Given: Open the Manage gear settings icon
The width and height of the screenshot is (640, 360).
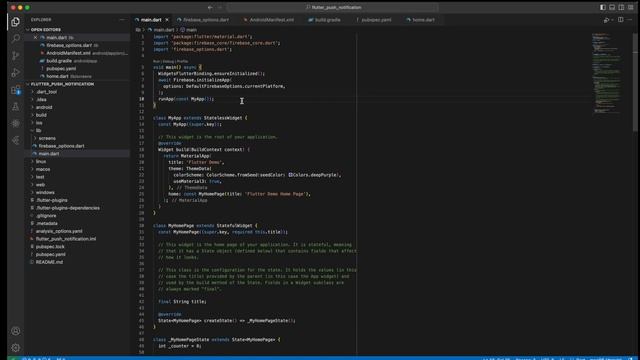Looking at the screenshot, I should [16, 348].
